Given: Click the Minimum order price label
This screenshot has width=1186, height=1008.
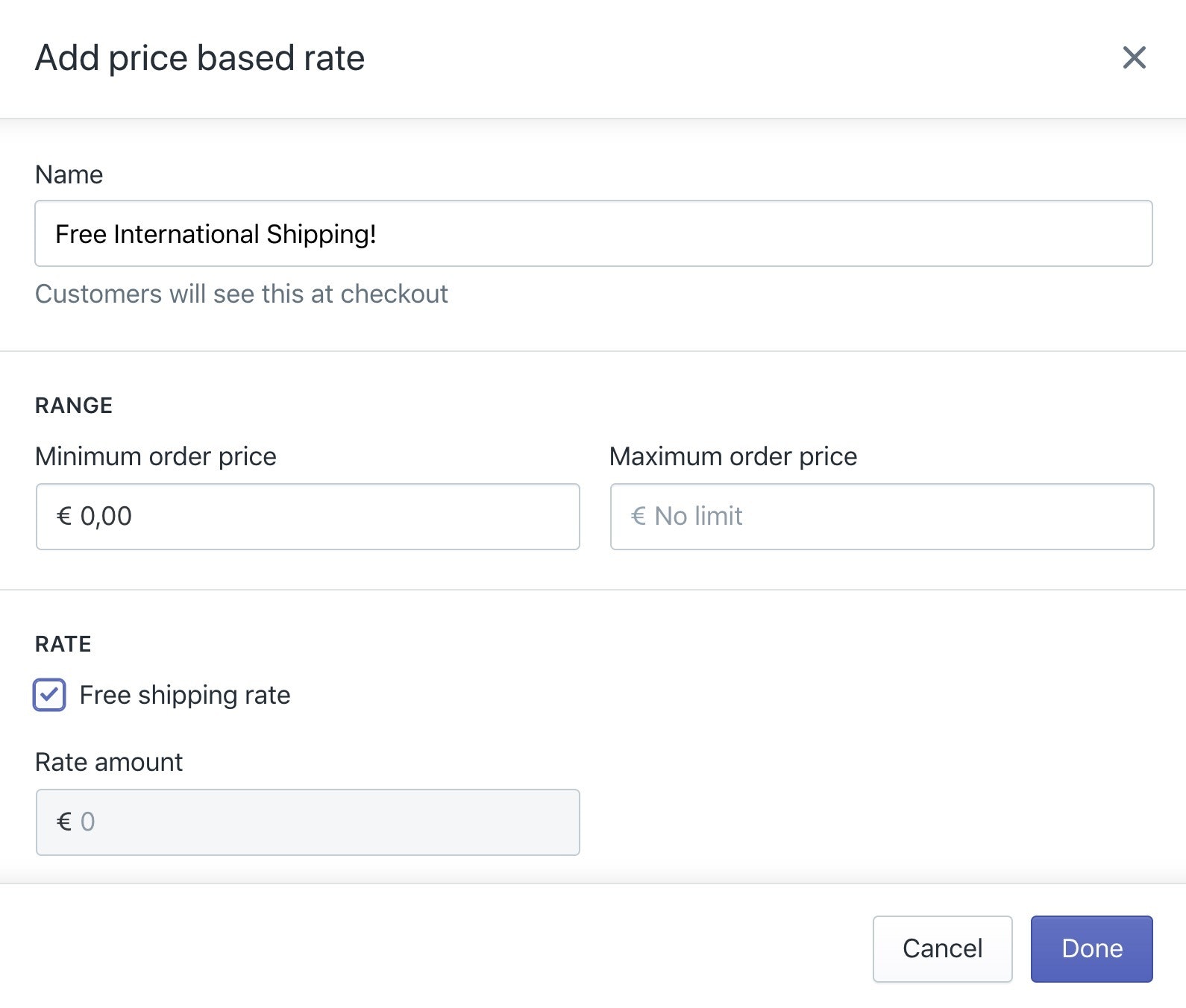Looking at the screenshot, I should (155, 456).
